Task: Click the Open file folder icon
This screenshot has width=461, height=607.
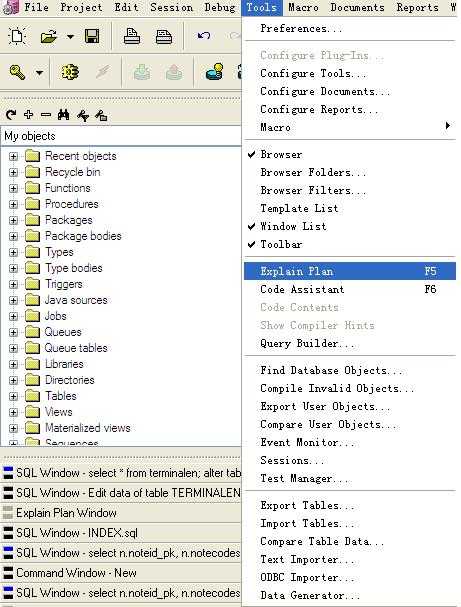Action: [x=48, y=37]
